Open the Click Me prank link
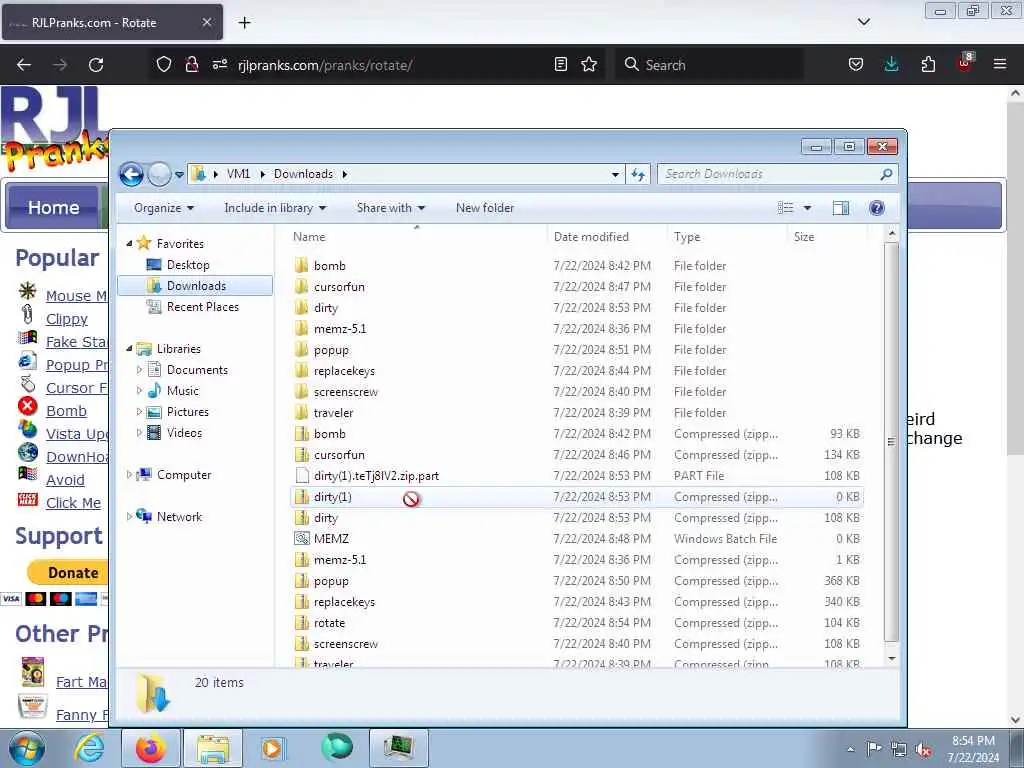This screenshot has height=768, width=1024. (x=73, y=503)
